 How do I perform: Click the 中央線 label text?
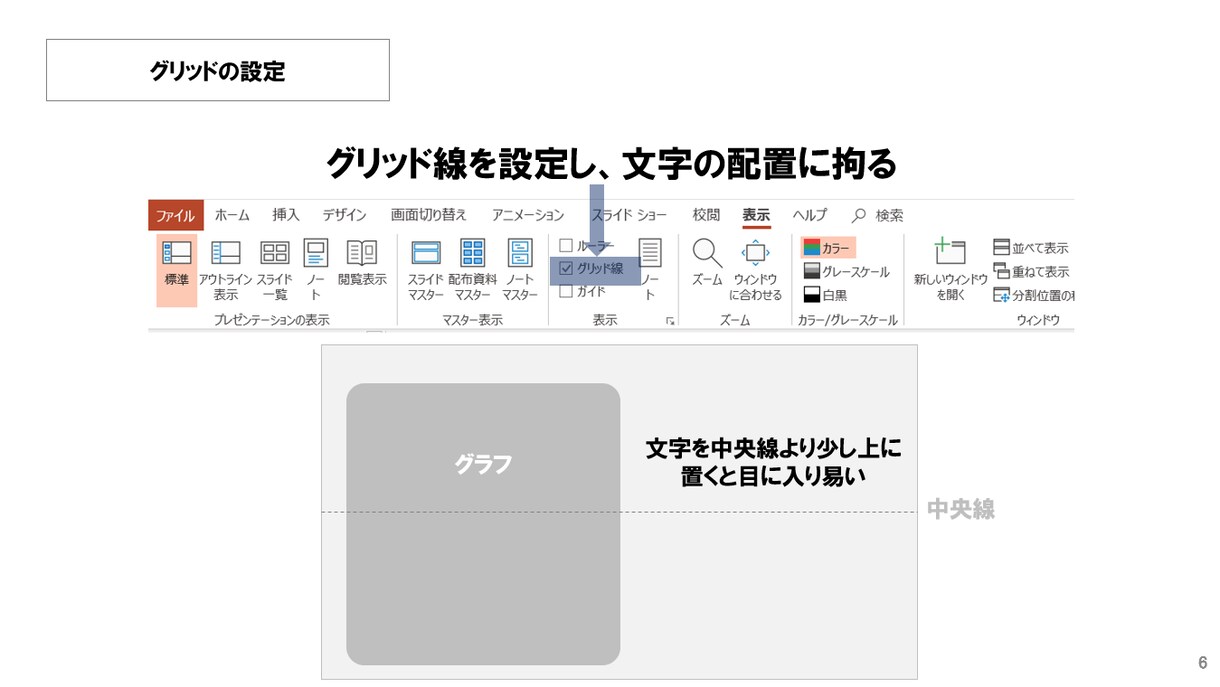961,509
